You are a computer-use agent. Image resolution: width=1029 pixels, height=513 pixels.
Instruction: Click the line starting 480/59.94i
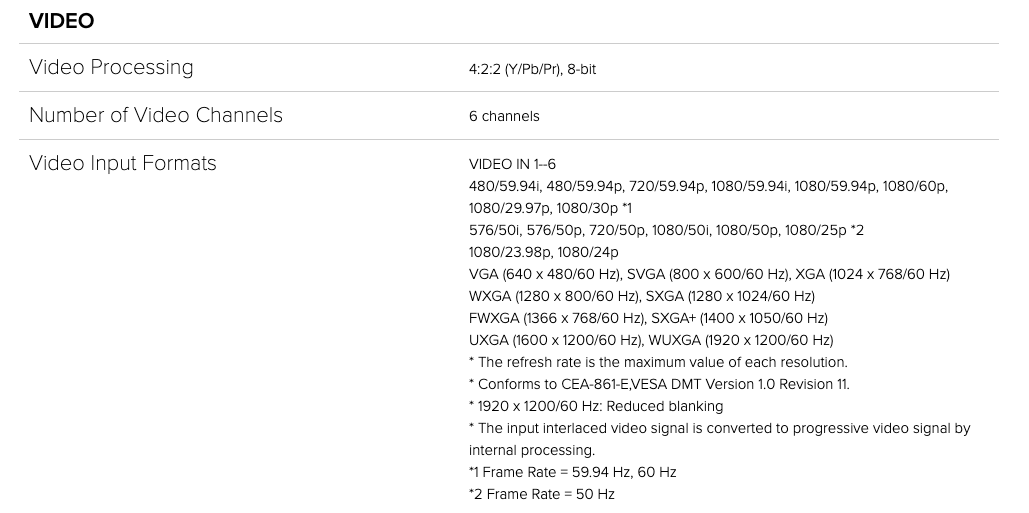(708, 186)
